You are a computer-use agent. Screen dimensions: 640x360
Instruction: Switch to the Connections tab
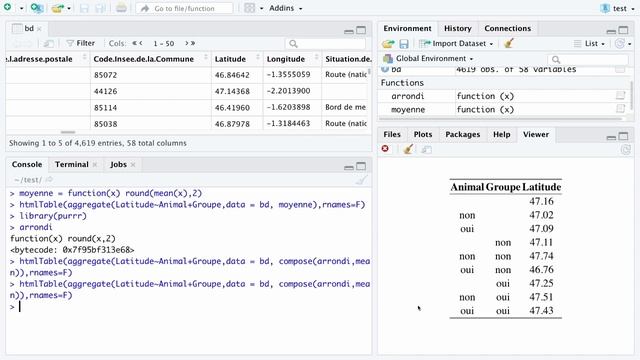[507, 28]
